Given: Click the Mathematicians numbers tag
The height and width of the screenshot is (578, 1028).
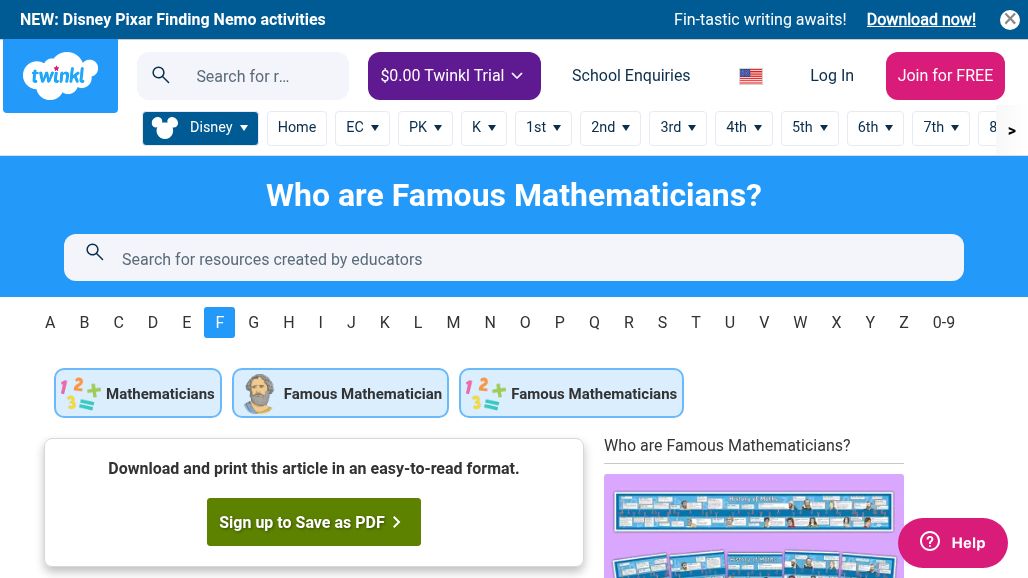Looking at the screenshot, I should (x=138, y=394).
